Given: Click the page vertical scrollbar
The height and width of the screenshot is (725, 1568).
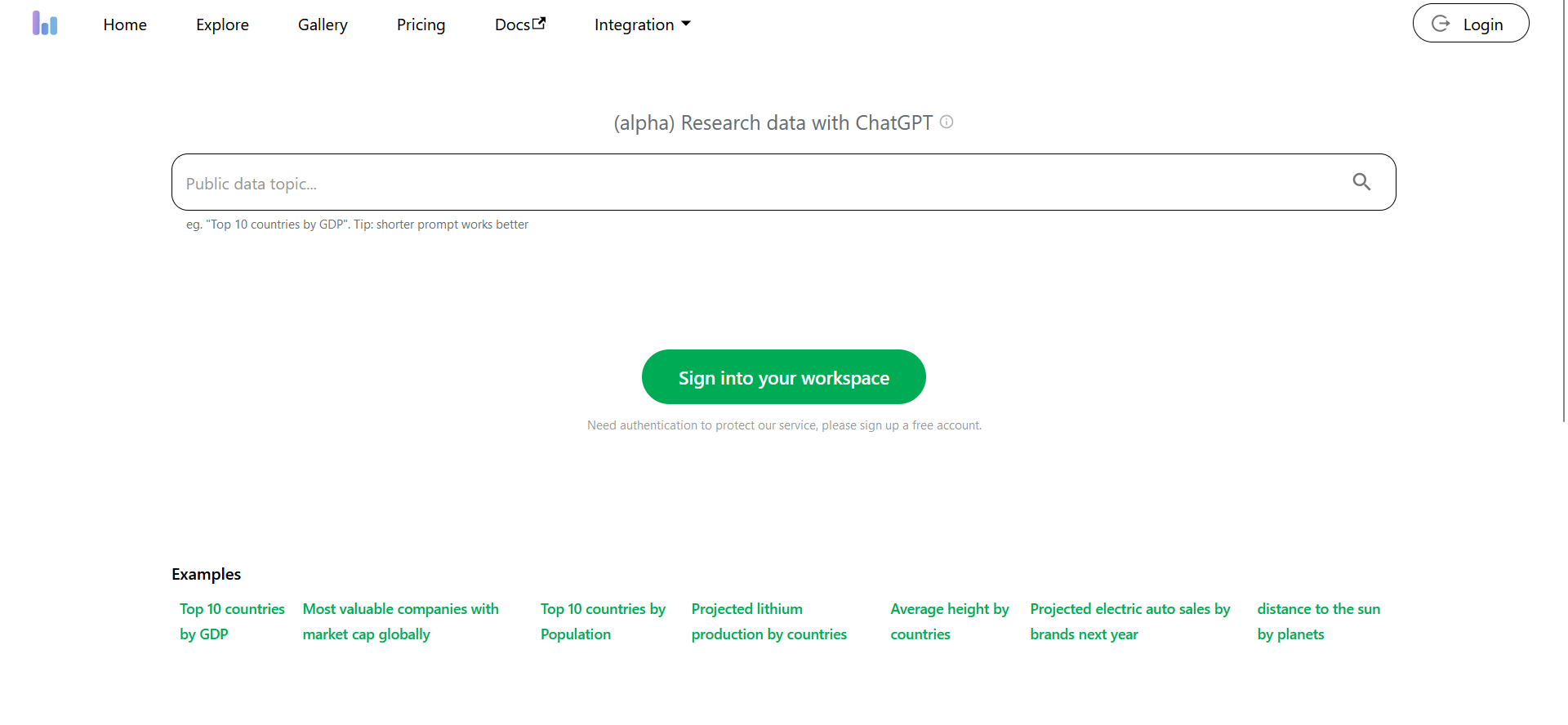Looking at the screenshot, I should click(1564, 212).
